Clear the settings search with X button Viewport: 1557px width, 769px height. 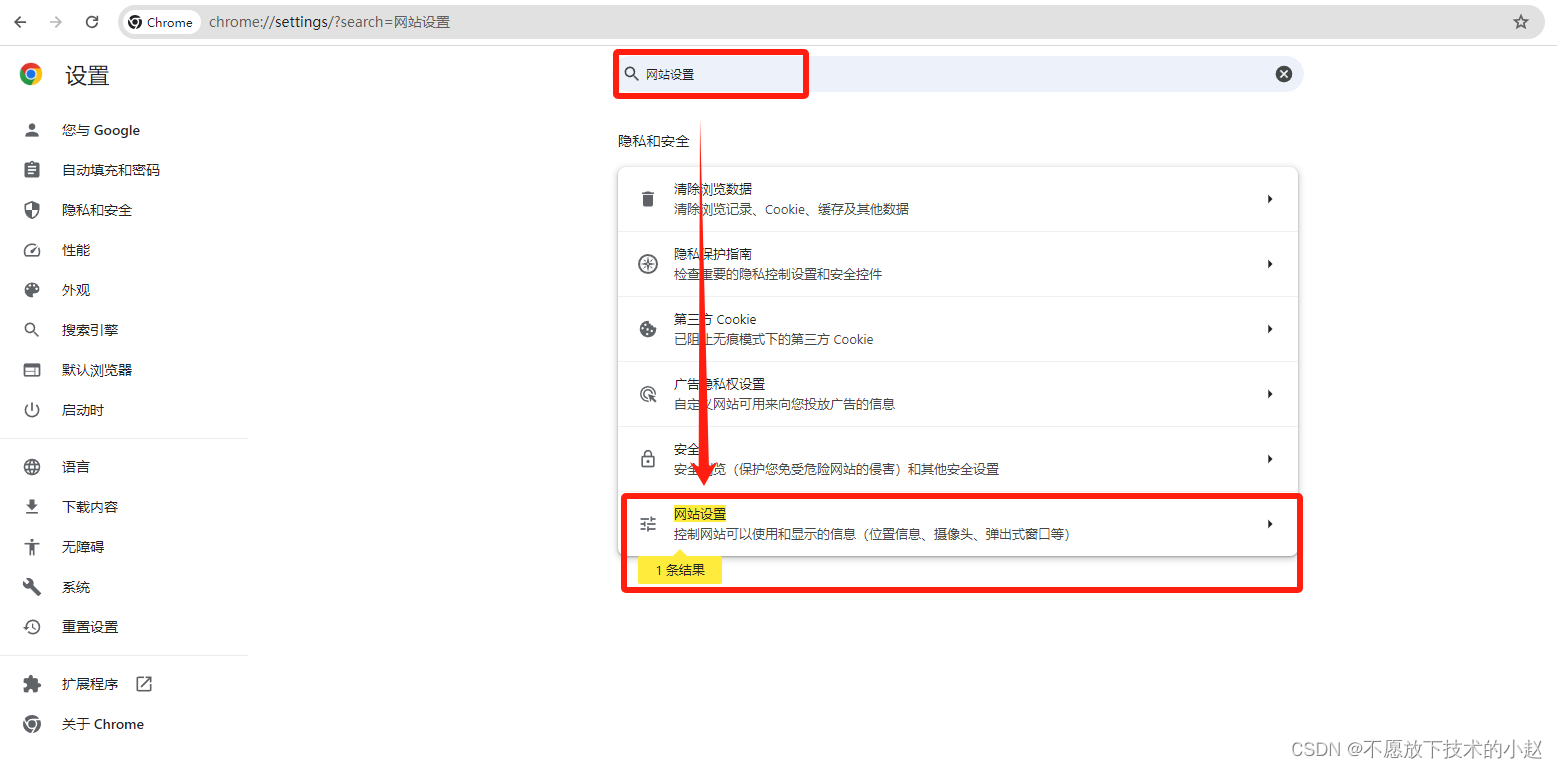pyautogui.click(x=1284, y=74)
